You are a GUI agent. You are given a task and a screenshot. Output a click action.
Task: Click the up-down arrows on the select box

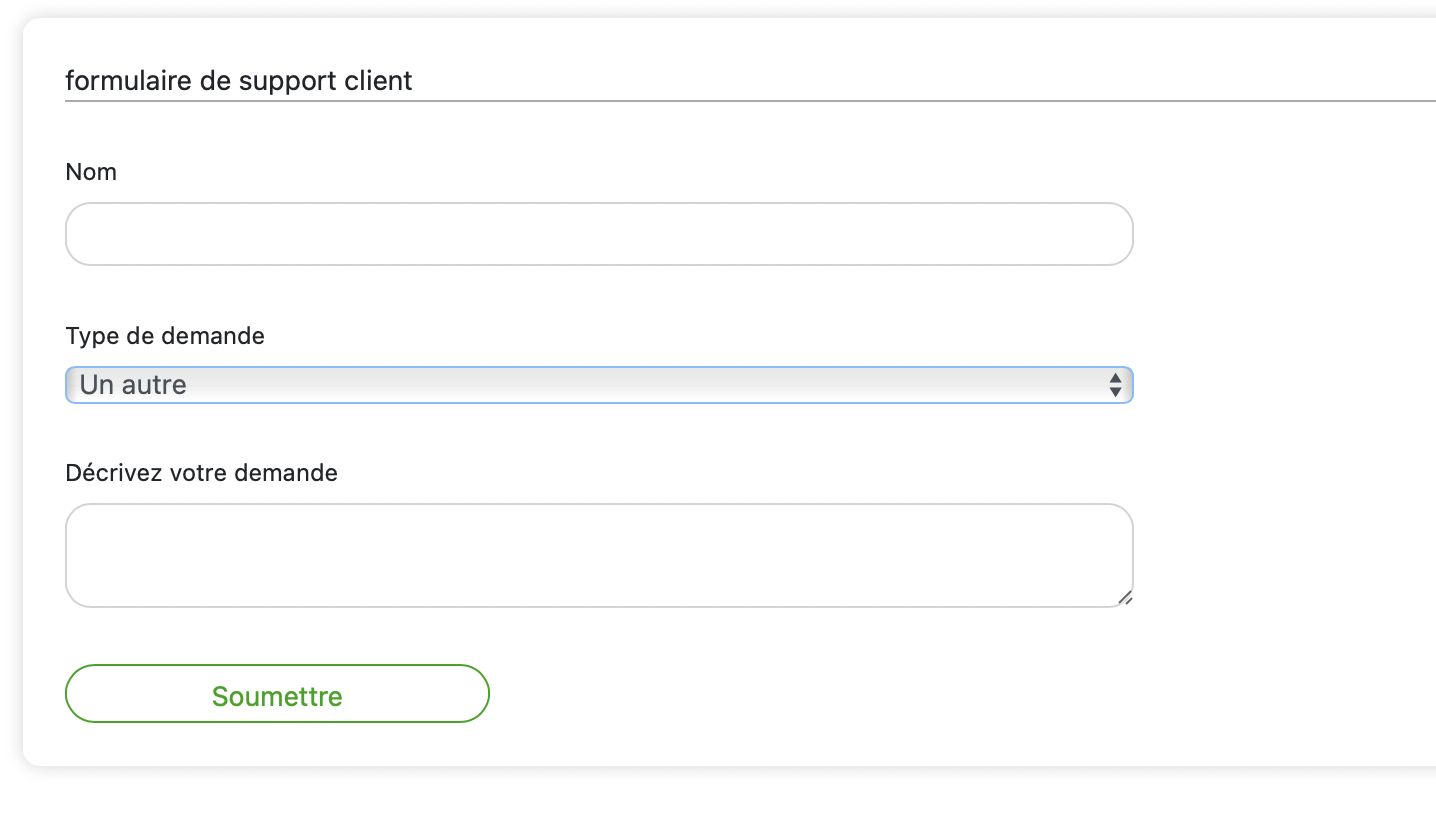click(x=1115, y=385)
